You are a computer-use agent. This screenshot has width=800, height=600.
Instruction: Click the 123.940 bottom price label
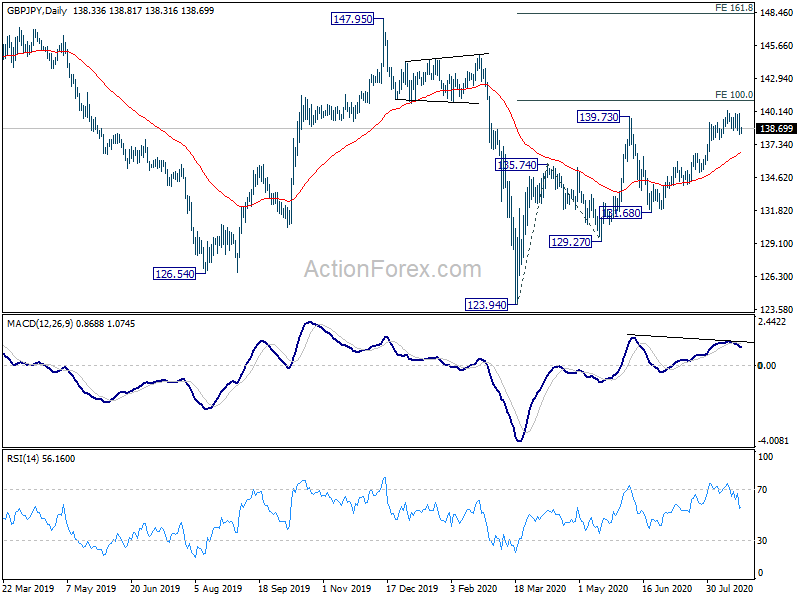(x=487, y=305)
